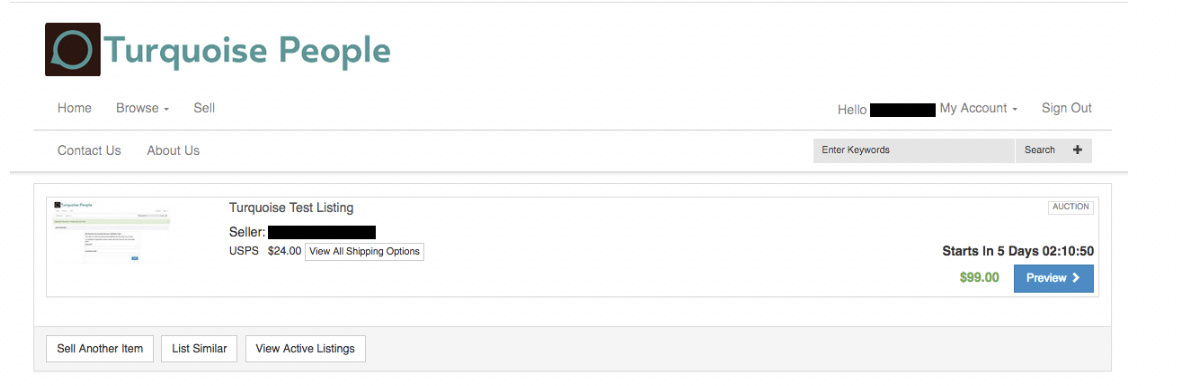The width and height of the screenshot is (1186, 386).
Task: Click the blue Preview button
Action: point(1054,278)
